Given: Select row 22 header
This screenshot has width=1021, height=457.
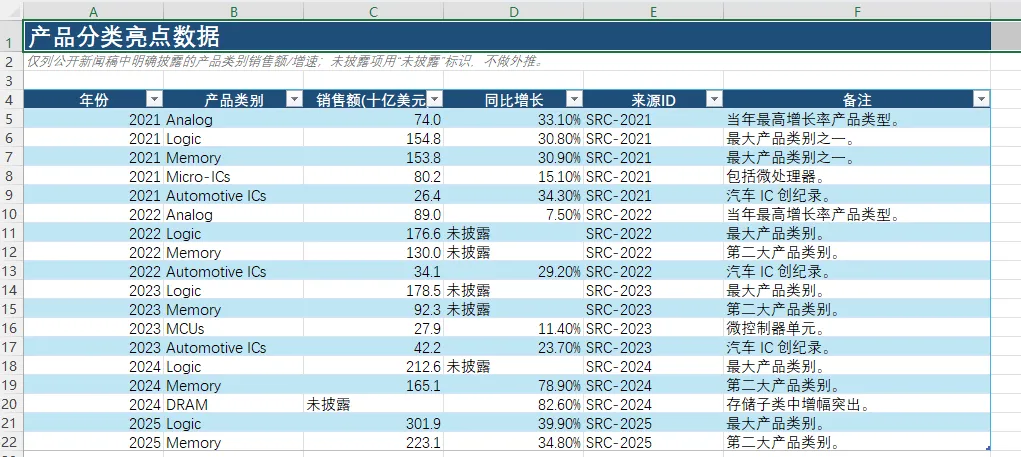Looking at the screenshot, I should click(x=11, y=443).
